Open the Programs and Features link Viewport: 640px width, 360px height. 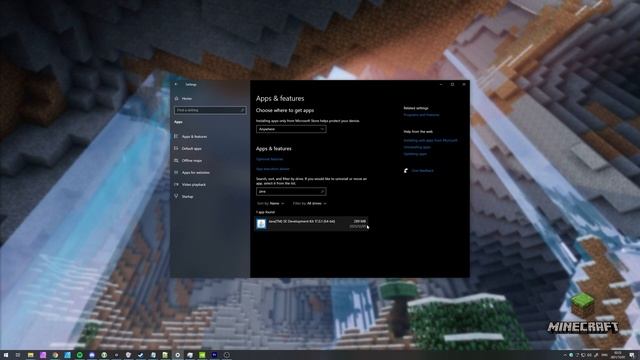pyautogui.click(x=421, y=115)
